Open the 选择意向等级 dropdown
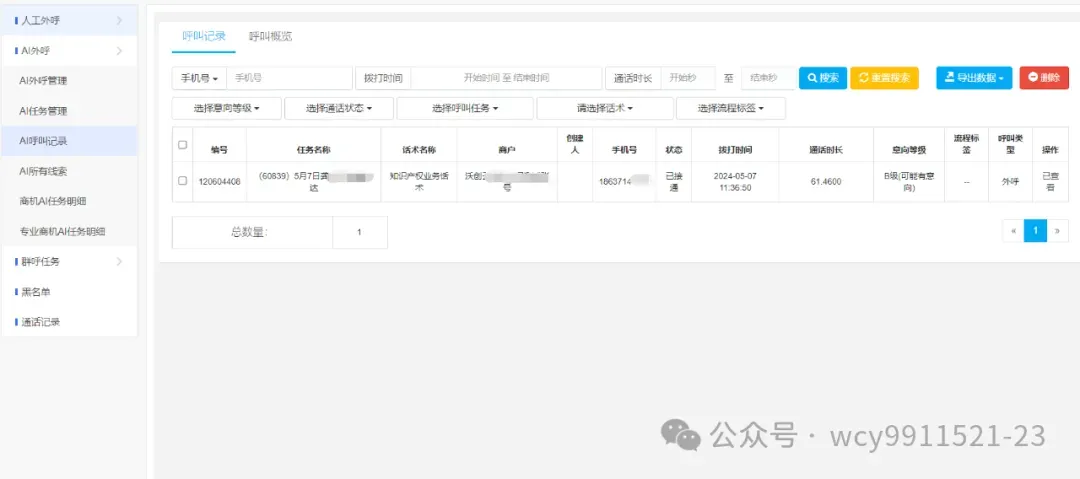1080x479 pixels. 227,108
